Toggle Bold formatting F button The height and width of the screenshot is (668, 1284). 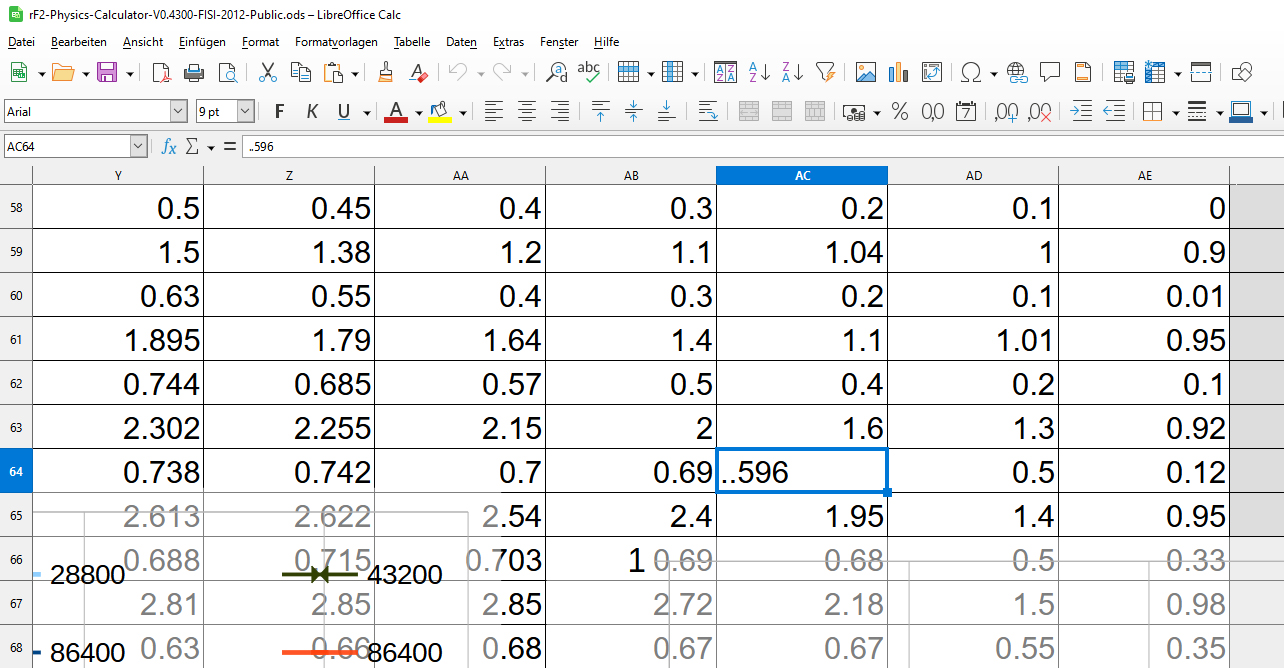(x=279, y=111)
